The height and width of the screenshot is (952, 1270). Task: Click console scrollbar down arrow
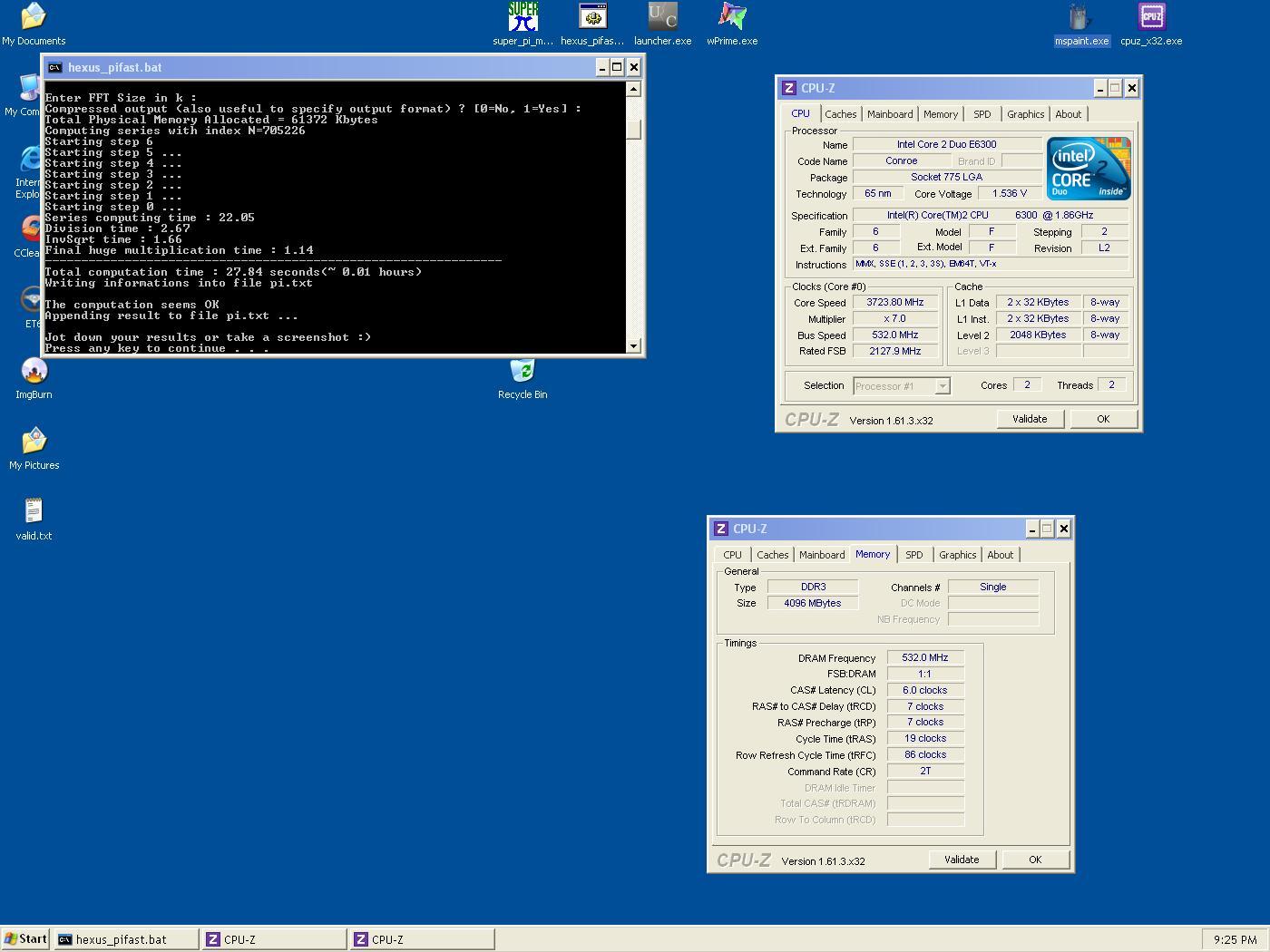pos(634,345)
